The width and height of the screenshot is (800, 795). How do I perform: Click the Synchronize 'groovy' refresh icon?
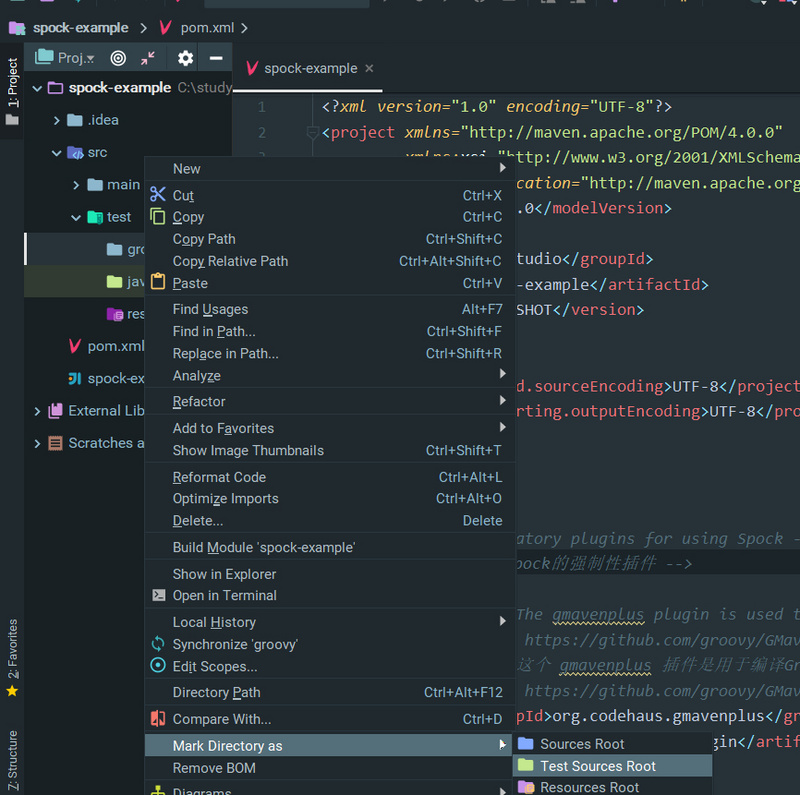158,645
